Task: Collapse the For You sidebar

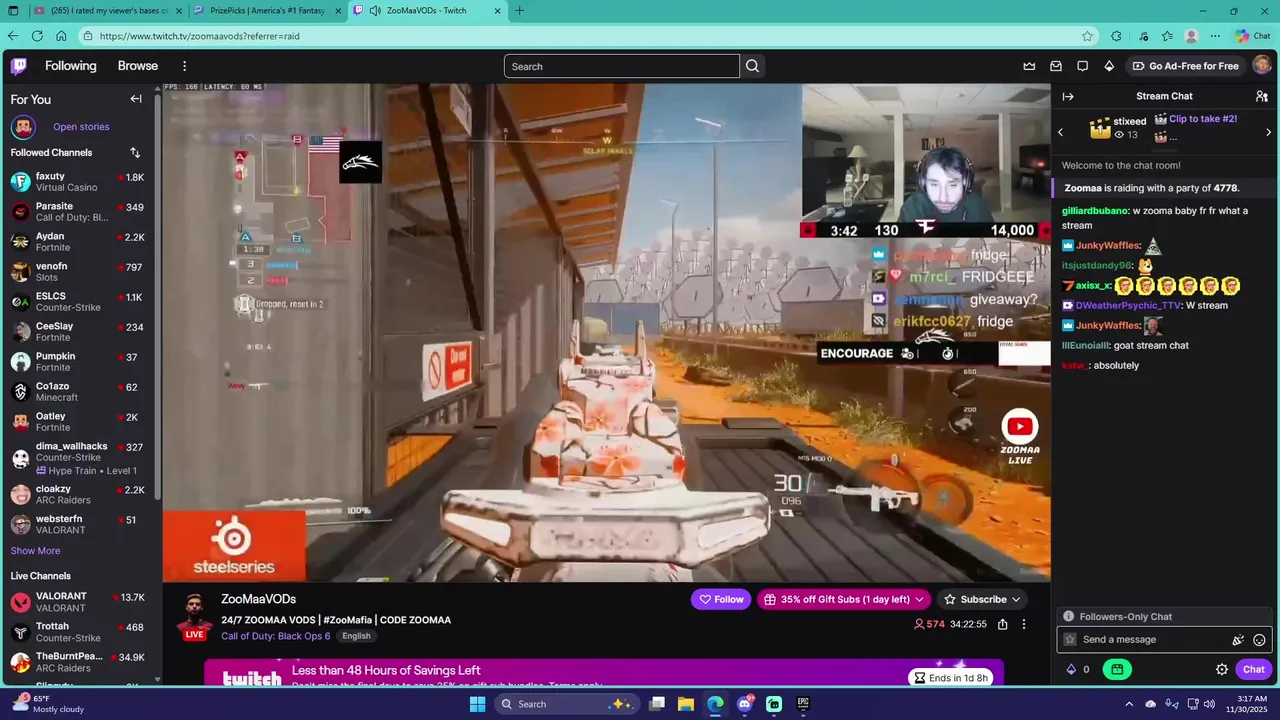Action: [136, 99]
